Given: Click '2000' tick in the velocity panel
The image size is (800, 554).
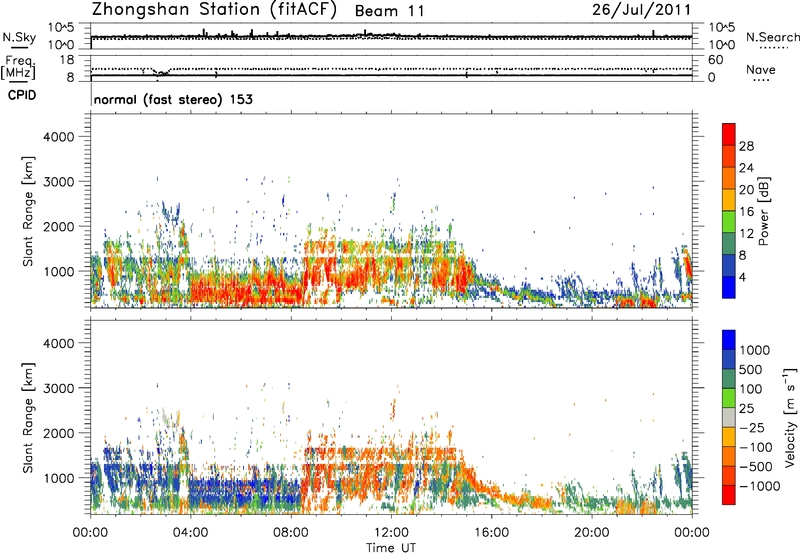Looking at the screenshot, I should [59, 433].
